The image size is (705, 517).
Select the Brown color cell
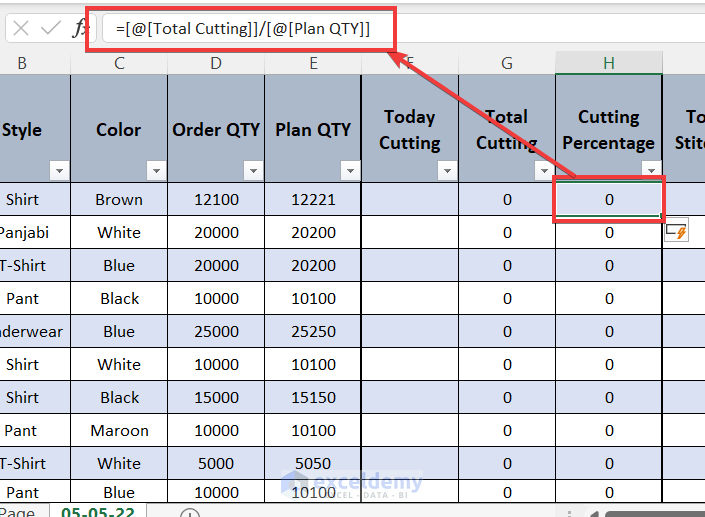[x=119, y=199]
